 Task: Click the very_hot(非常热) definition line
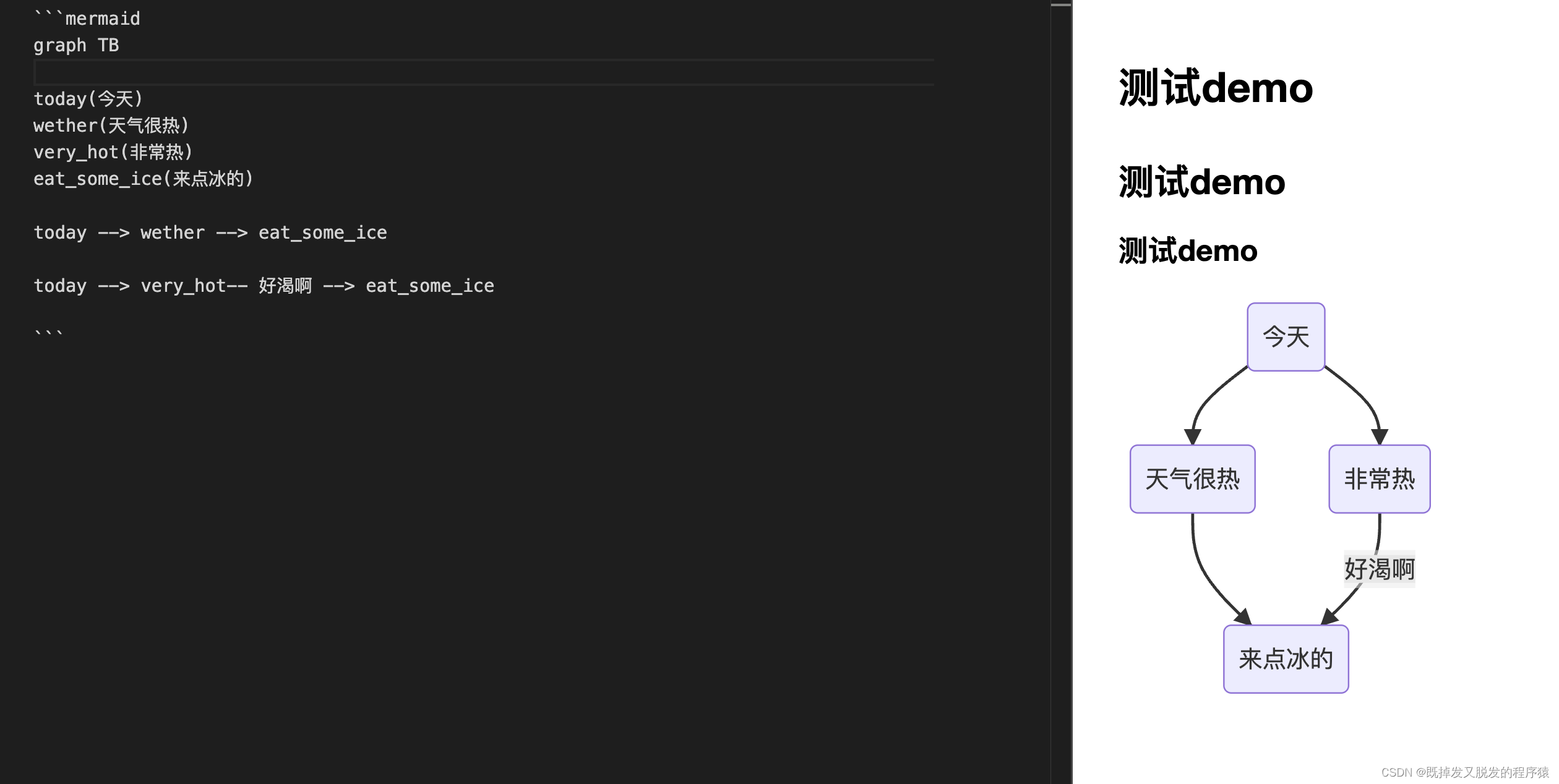(113, 152)
